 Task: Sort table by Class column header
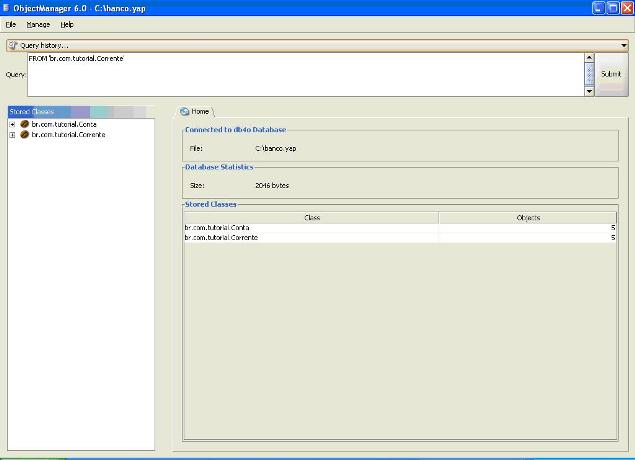point(311,217)
